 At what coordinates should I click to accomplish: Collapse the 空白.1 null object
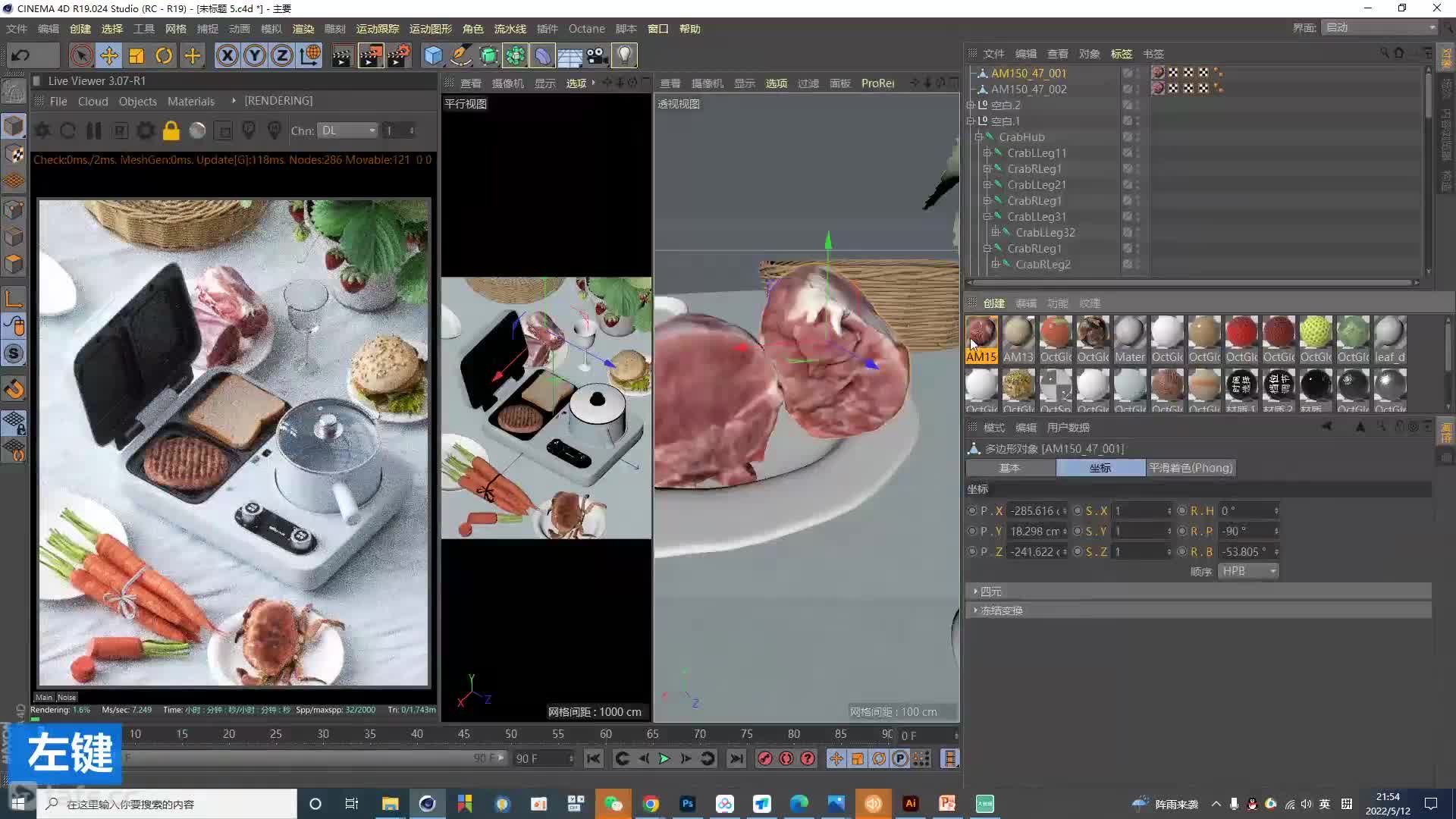click(x=970, y=121)
